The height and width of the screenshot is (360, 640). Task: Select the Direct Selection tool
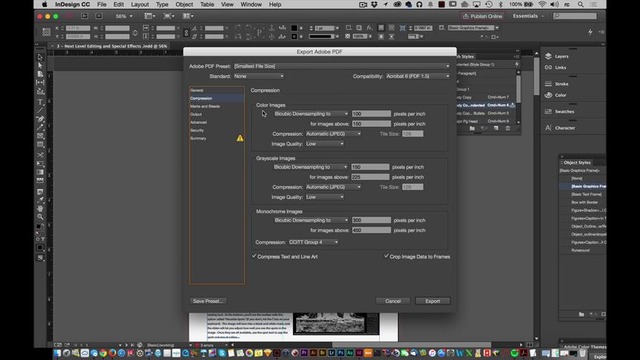[x=40, y=66]
